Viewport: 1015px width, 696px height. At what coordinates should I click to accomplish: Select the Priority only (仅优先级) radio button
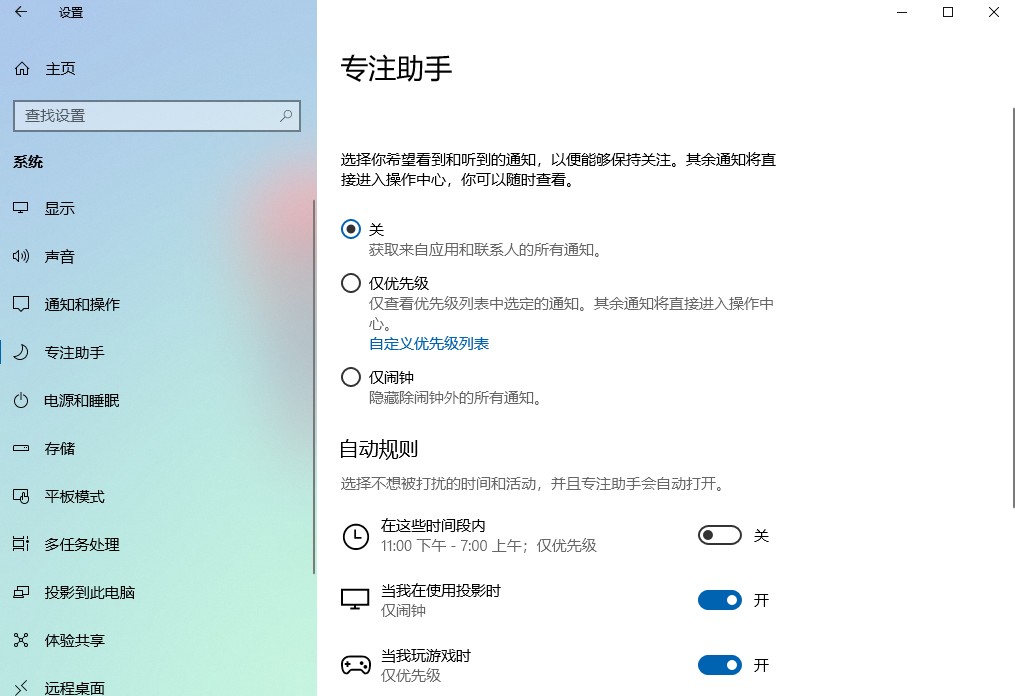[x=351, y=283]
